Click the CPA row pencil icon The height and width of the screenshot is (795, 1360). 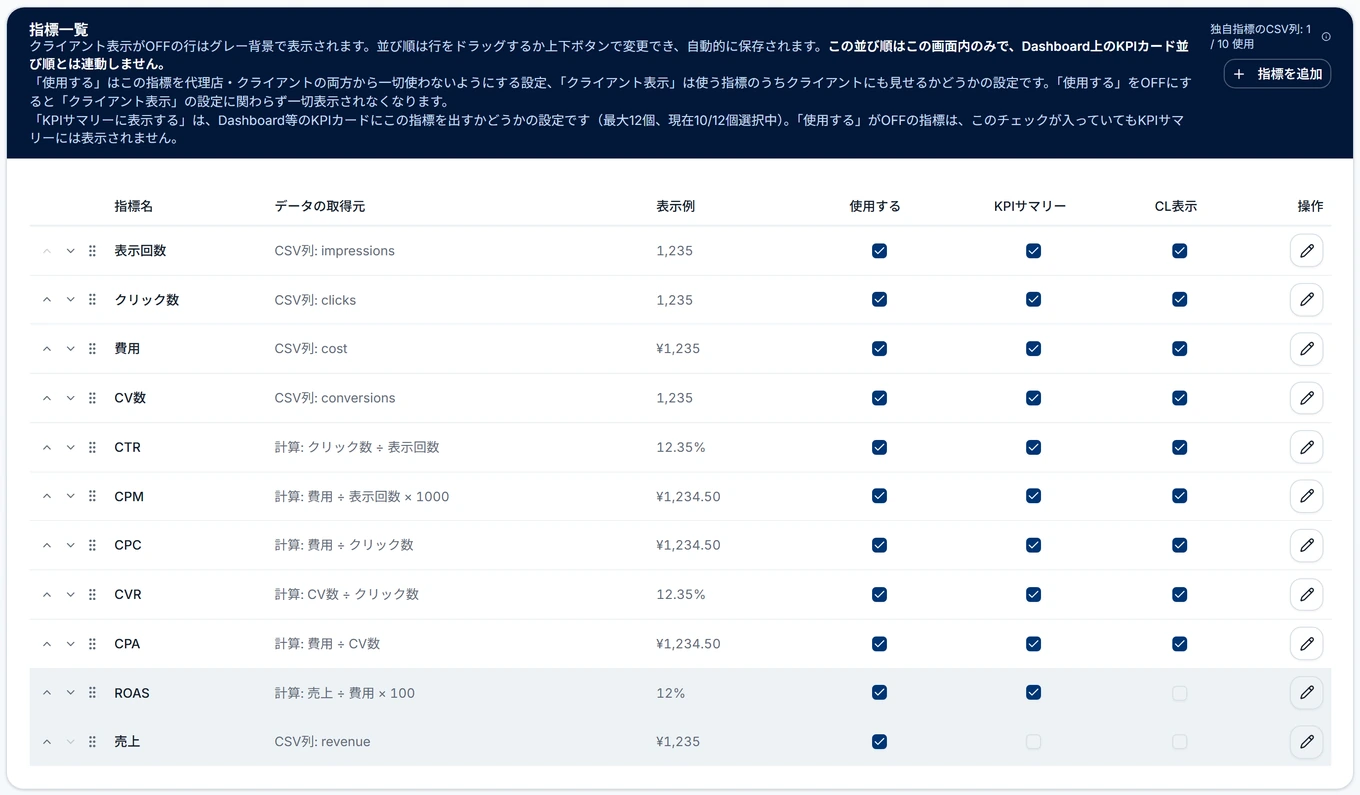click(1306, 644)
